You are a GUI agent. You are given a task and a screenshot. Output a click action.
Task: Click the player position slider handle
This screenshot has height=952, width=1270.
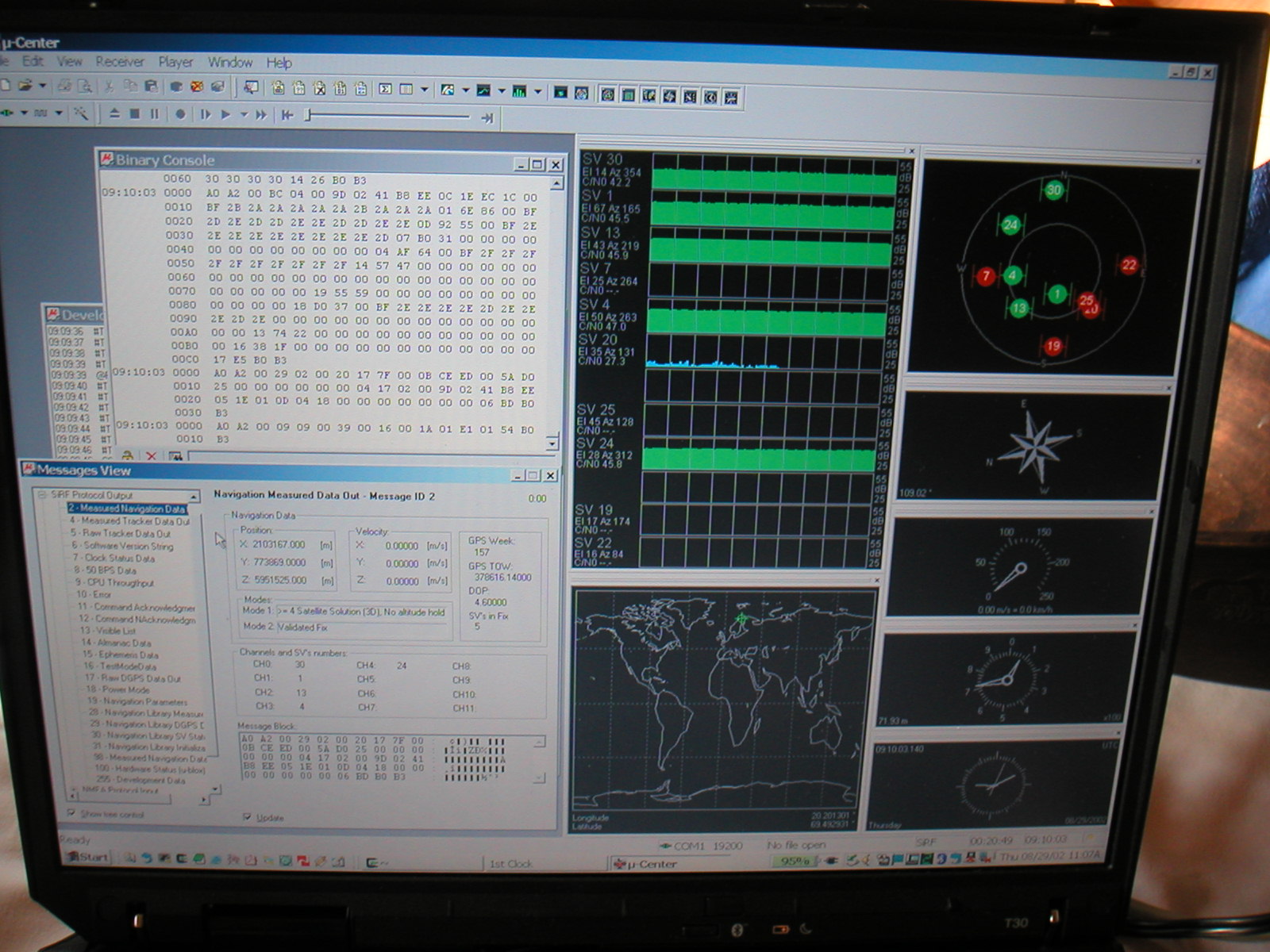[309, 116]
